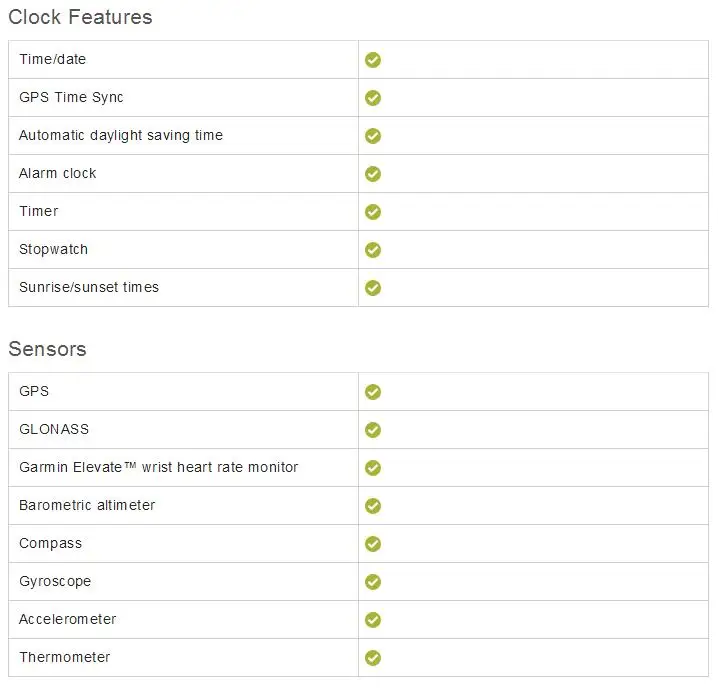Click the green check in the GPS sensor row
This screenshot has width=718, height=690.
tap(373, 392)
